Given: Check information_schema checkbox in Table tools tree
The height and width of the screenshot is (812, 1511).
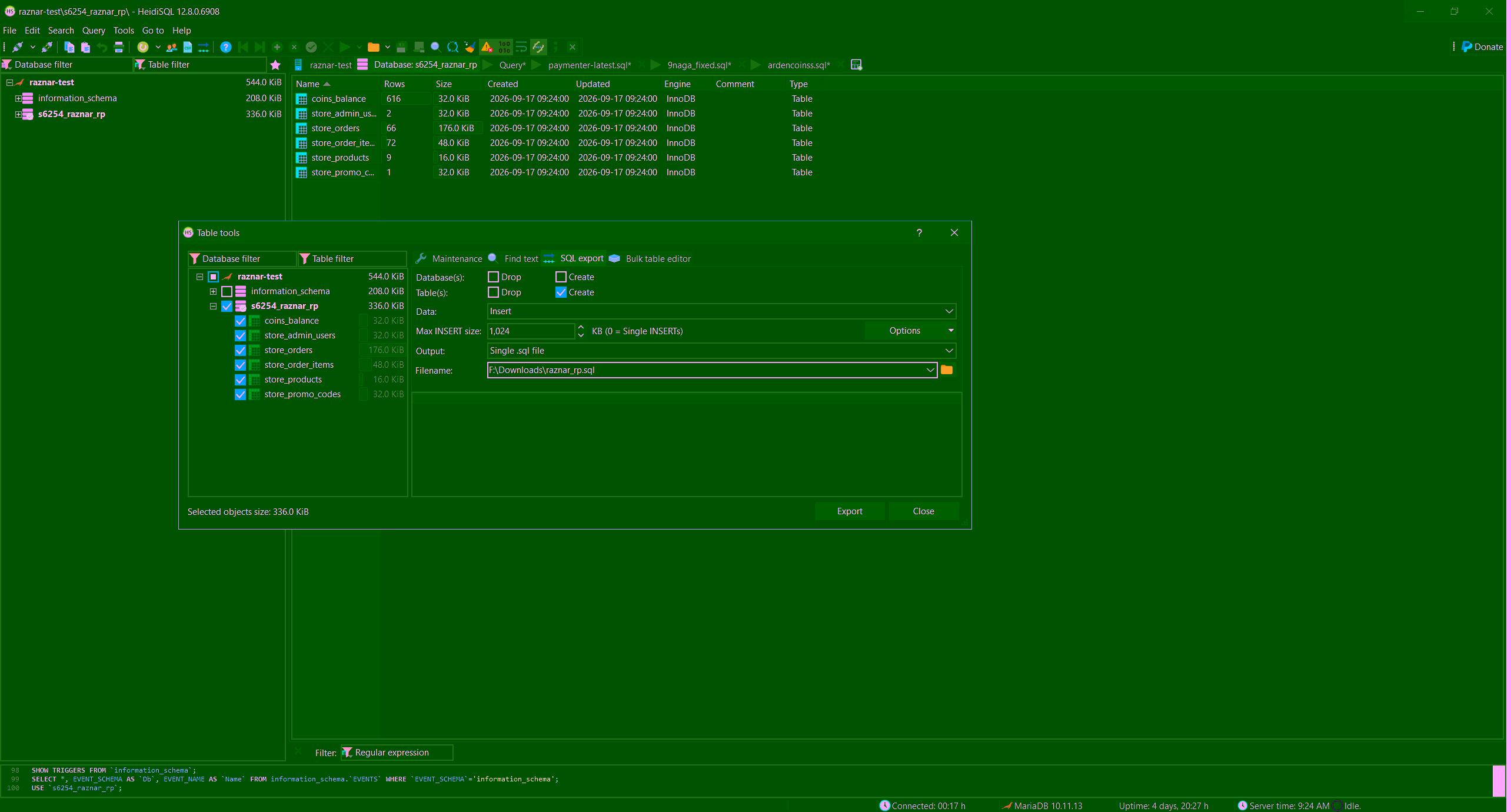Looking at the screenshot, I should pos(227,291).
